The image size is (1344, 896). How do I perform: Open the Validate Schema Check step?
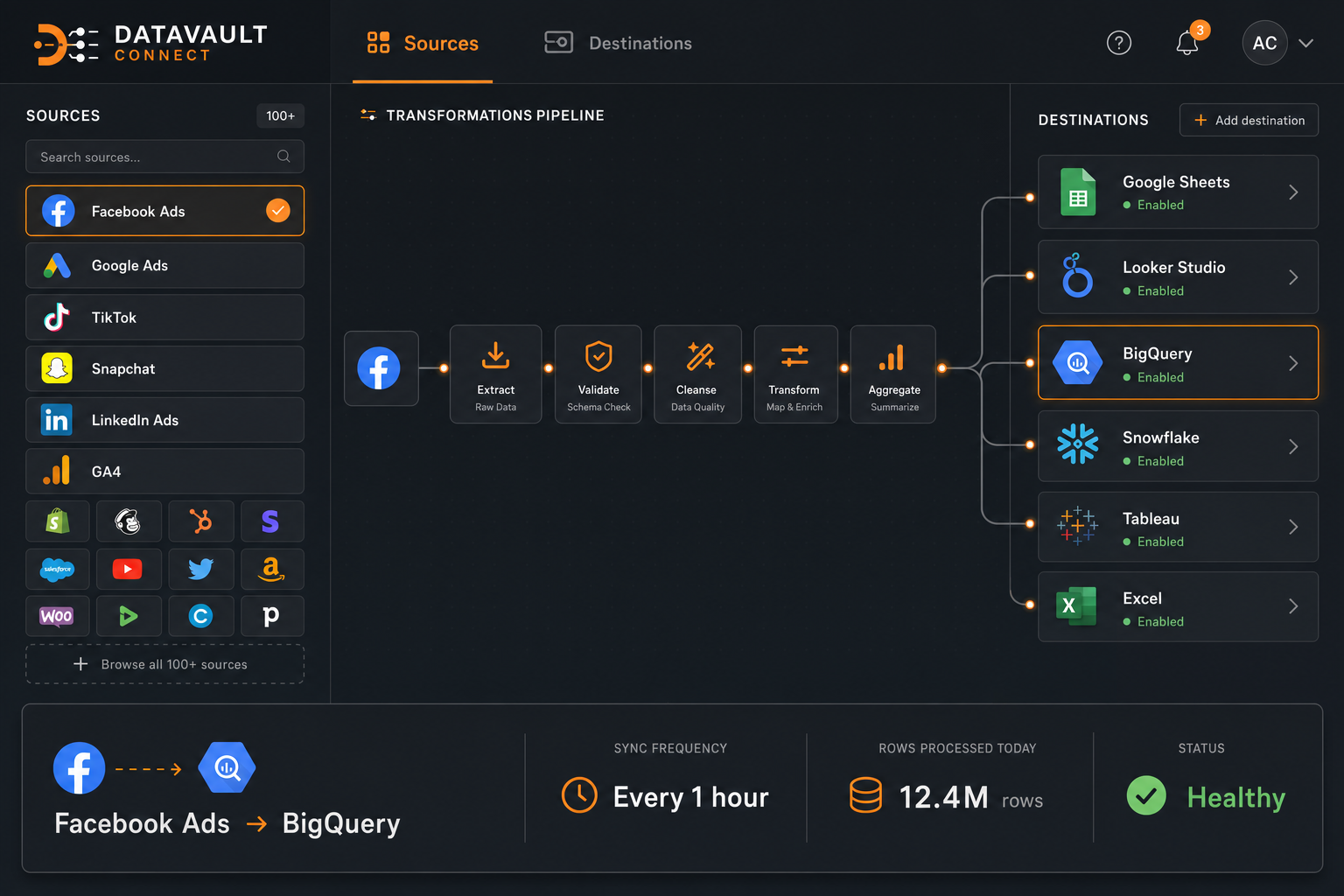click(x=598, y=374)
